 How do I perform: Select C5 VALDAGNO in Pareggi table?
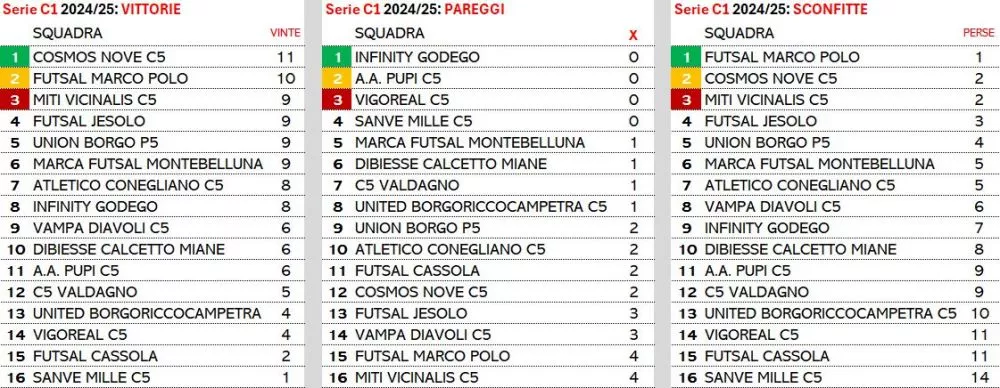click(407, 185)
